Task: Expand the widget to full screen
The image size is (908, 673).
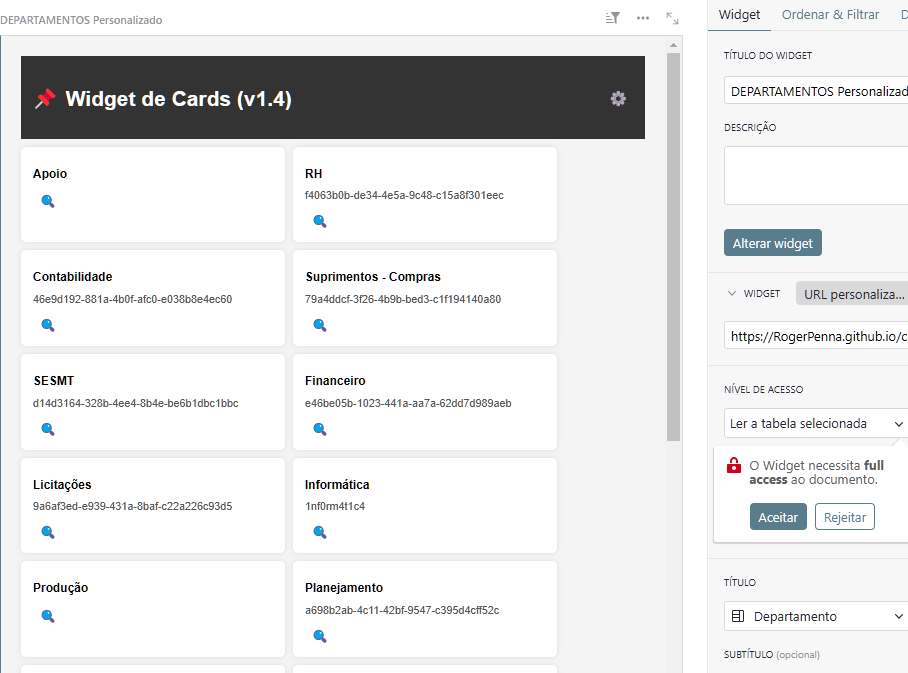Action: 672,18
